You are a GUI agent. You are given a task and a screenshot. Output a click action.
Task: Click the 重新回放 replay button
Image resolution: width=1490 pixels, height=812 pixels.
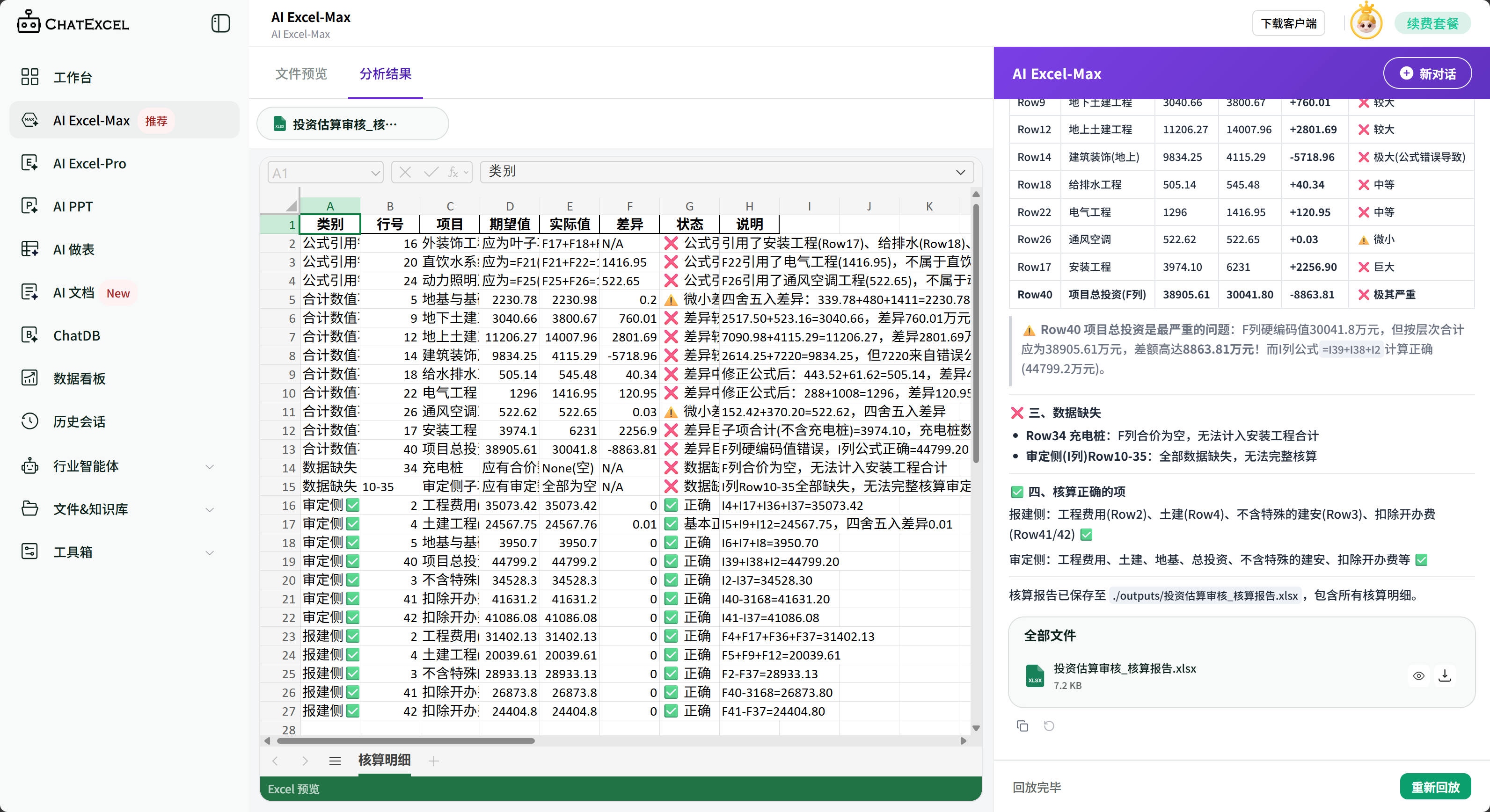coord(1435,787)
